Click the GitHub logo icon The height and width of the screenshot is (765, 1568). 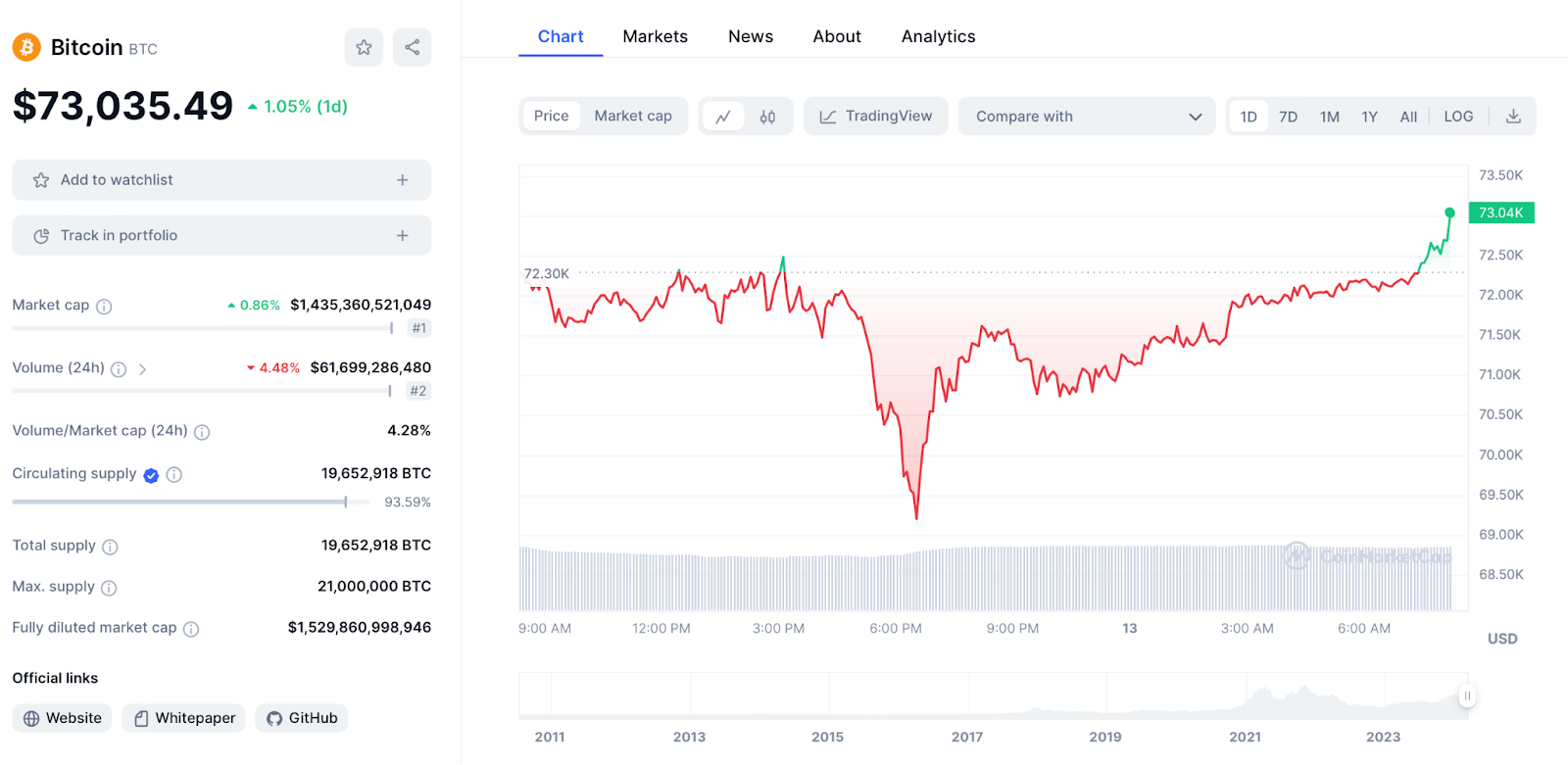[274, 719]
